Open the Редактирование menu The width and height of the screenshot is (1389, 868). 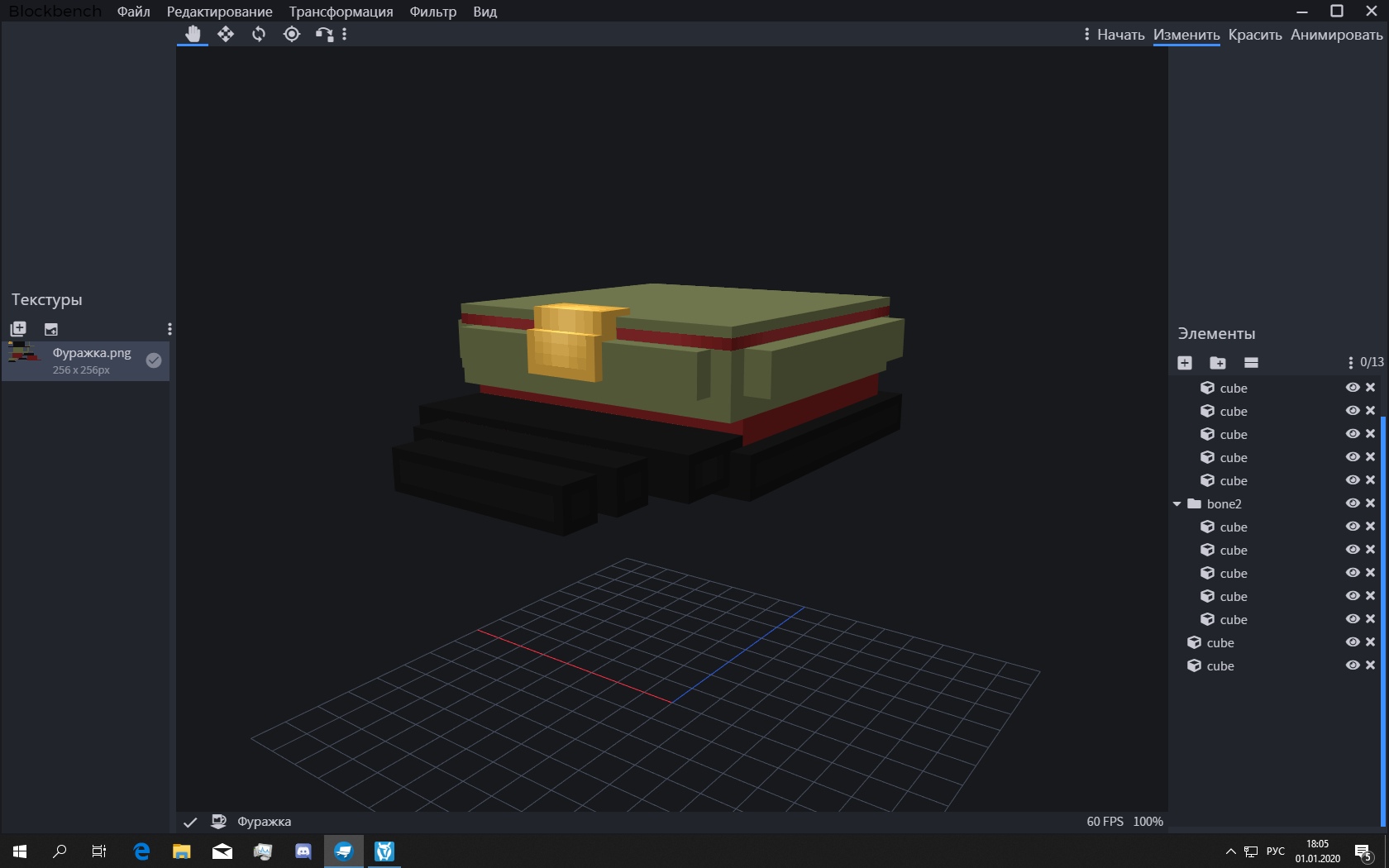click(x=219, y=12)
